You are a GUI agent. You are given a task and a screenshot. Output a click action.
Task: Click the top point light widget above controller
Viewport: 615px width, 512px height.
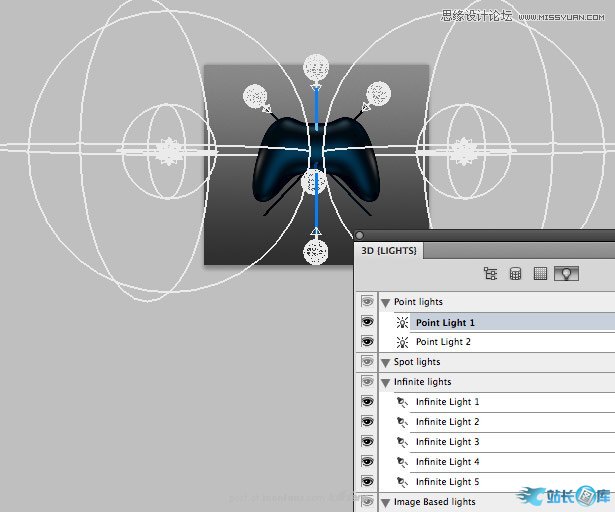[x=316, y=67]
